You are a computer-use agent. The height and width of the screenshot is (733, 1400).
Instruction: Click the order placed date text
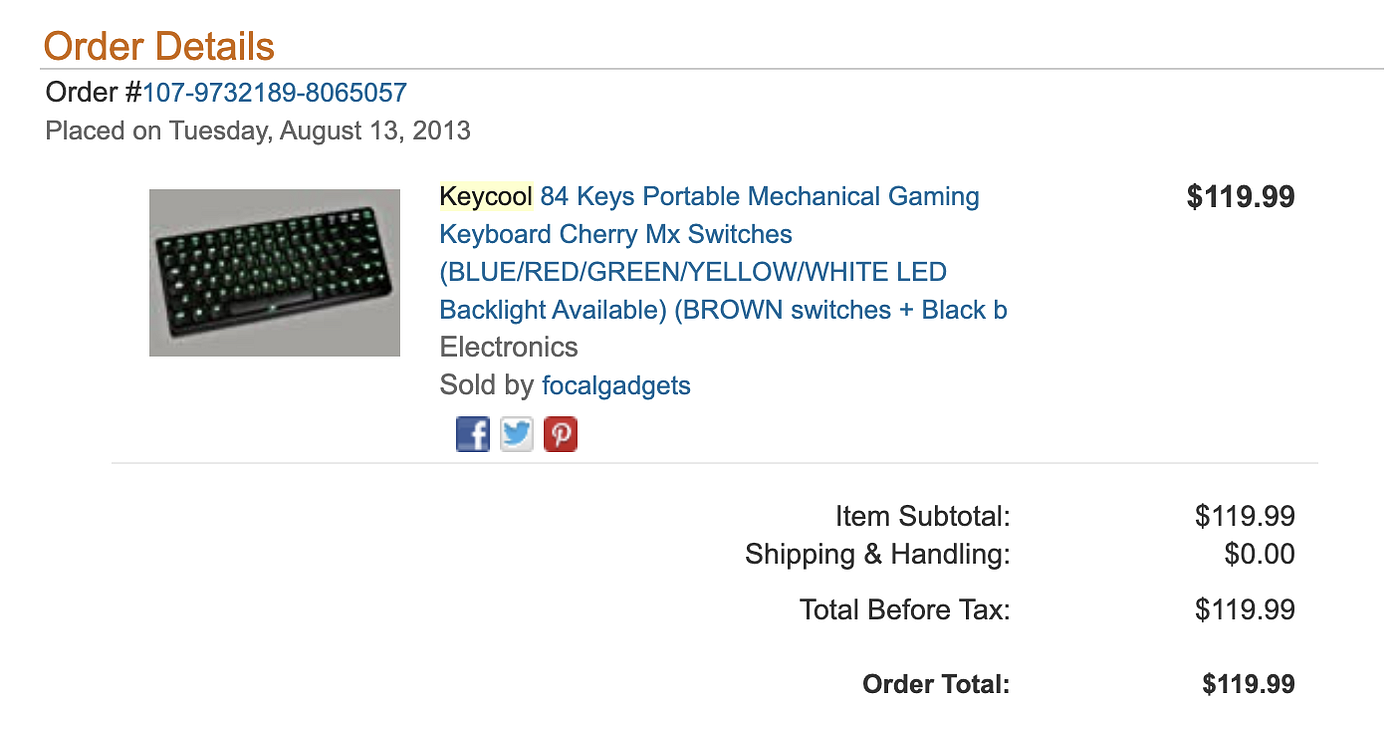[257, 130]
